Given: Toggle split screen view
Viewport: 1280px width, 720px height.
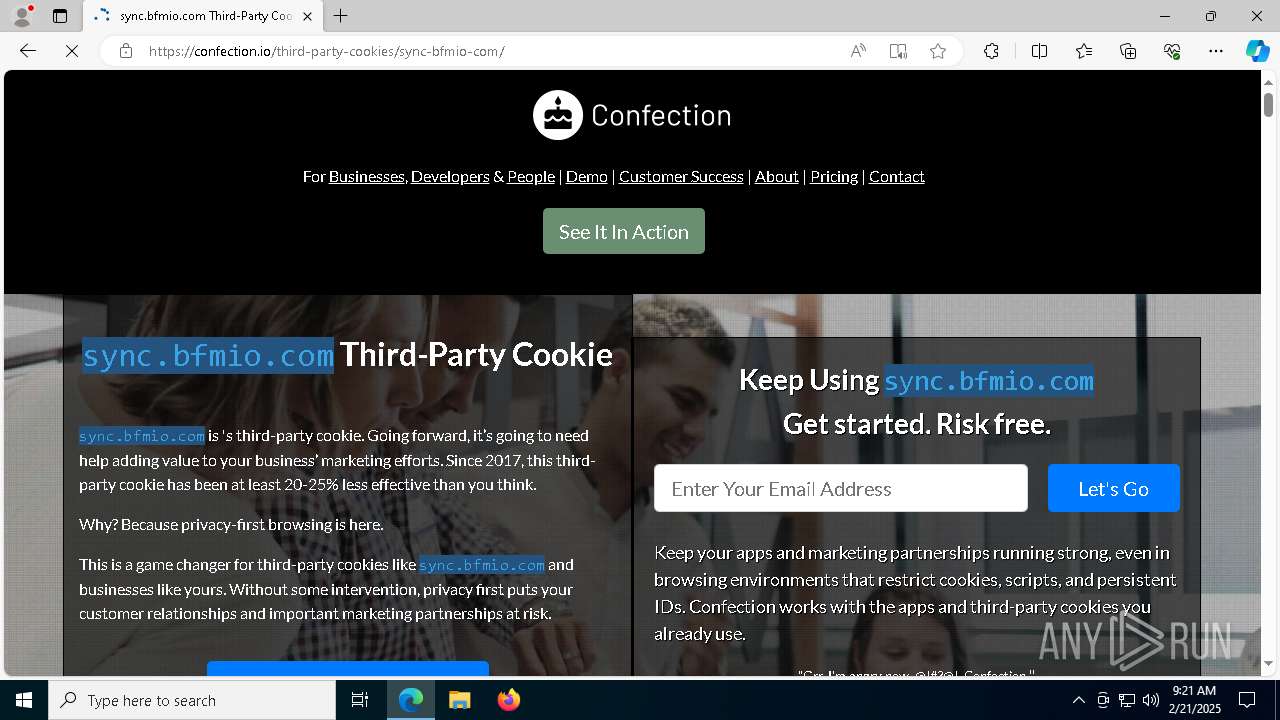Looking at the screenshot, I should tap(1039, 51).
